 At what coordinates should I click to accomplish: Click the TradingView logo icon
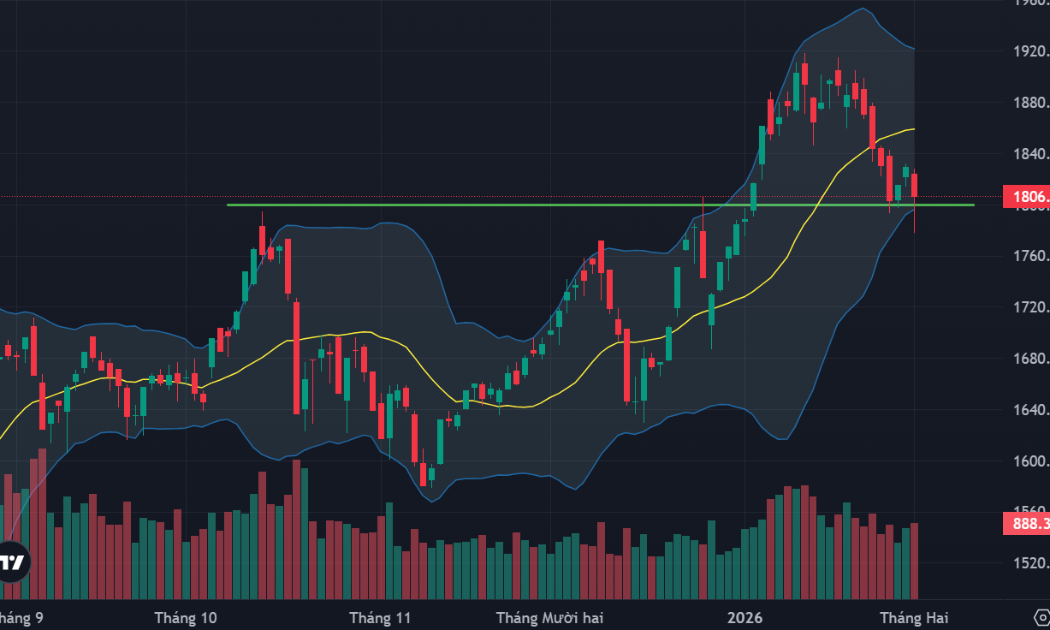pyautogui.click(x=12, y=562)
